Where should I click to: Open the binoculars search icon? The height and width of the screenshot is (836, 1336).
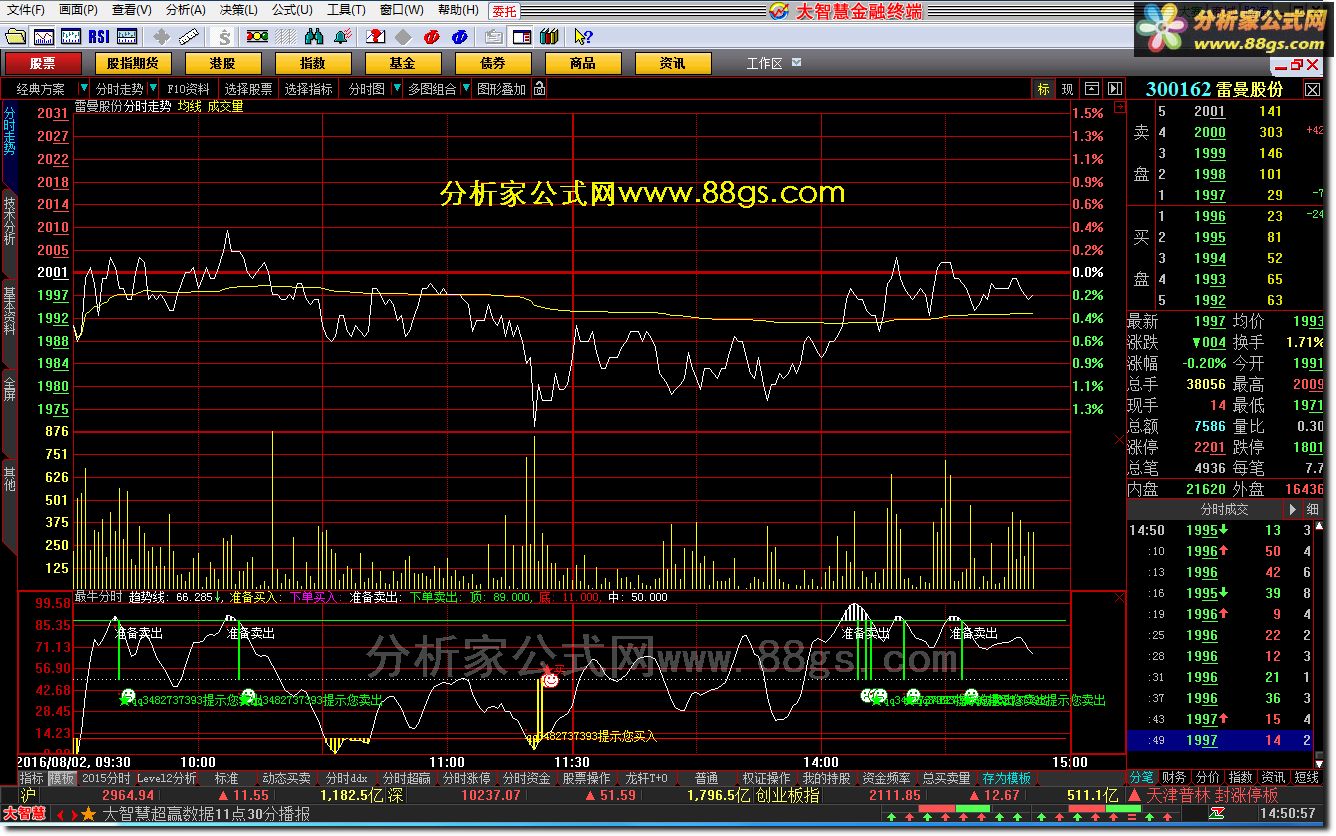[x=314, y=37]
